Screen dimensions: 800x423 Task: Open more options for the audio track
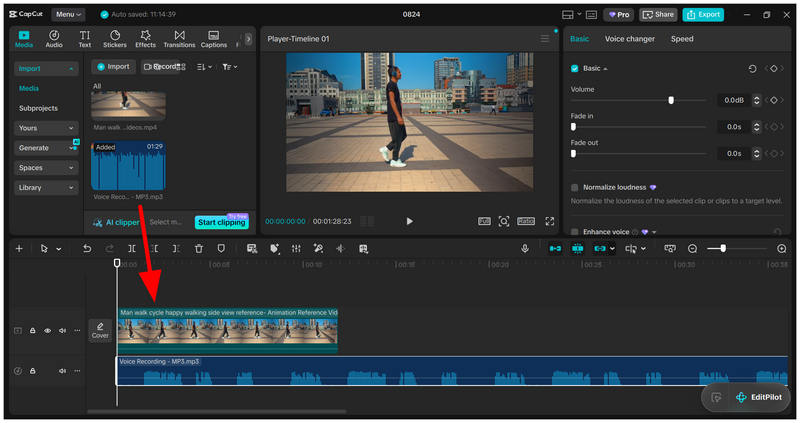pyautogui.click(x=77, y=371)
